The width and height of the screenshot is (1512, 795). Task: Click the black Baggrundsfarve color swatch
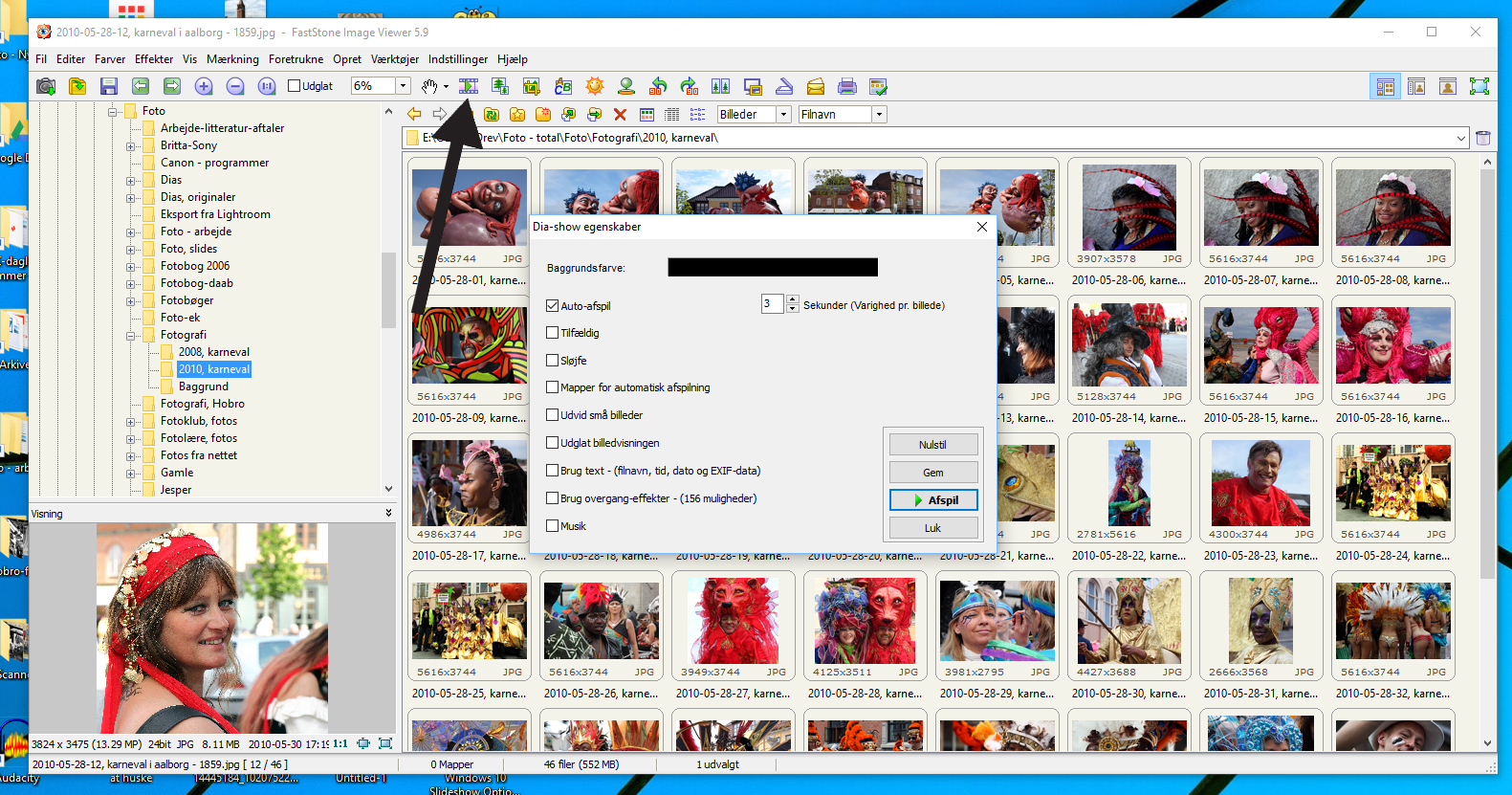pos(772,268)
